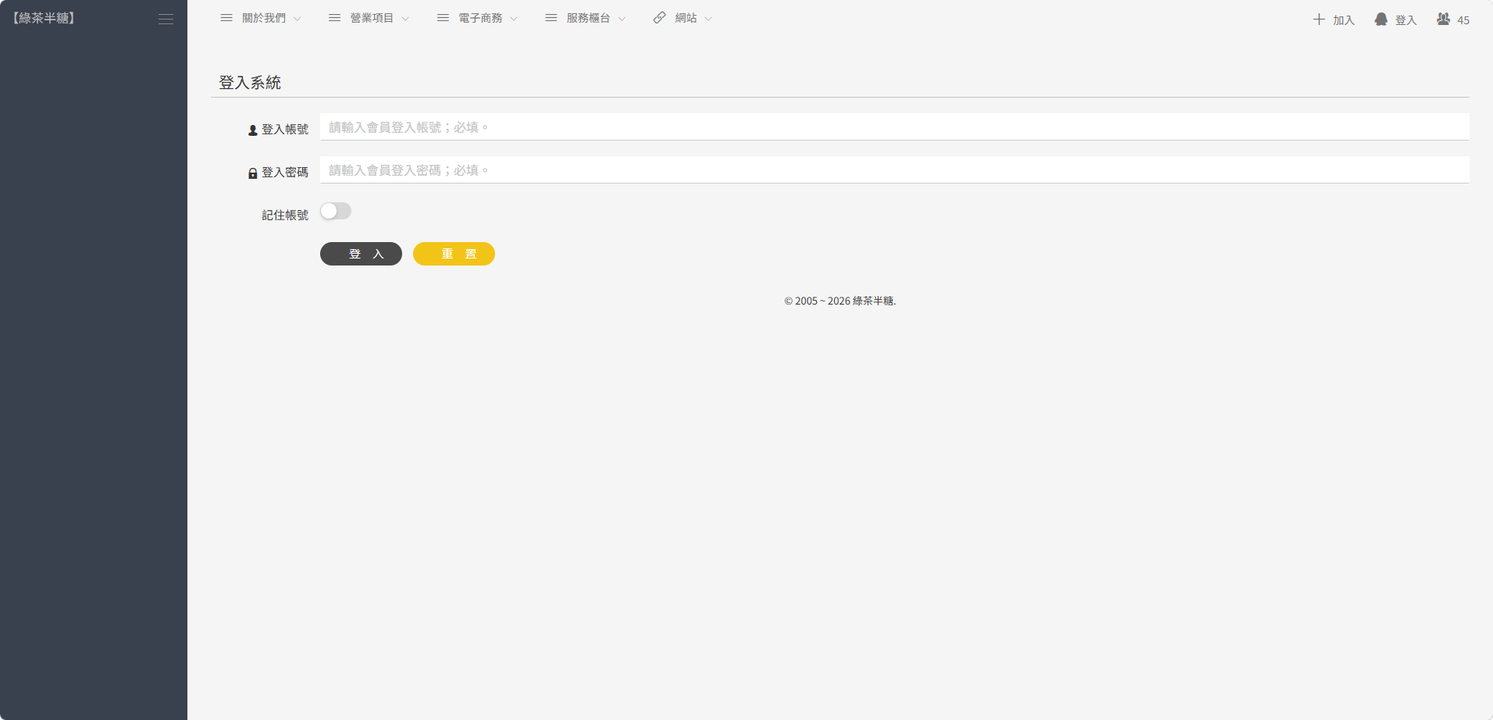The width and height of the screenshot is (1493, 720).
Task: Click the list icon beside 關於我們
Action: point(226,18)
